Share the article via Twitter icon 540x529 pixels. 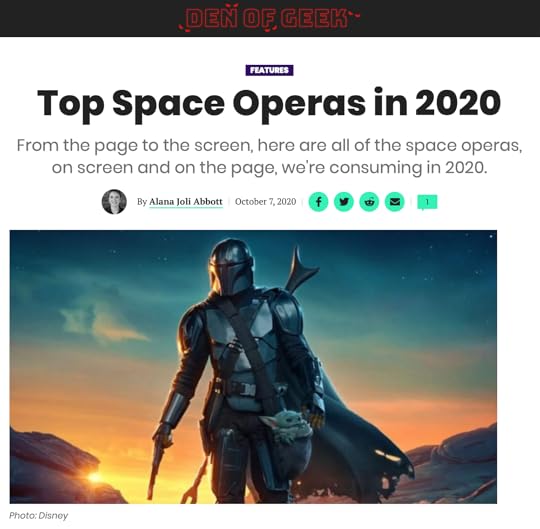click(344, 202)
